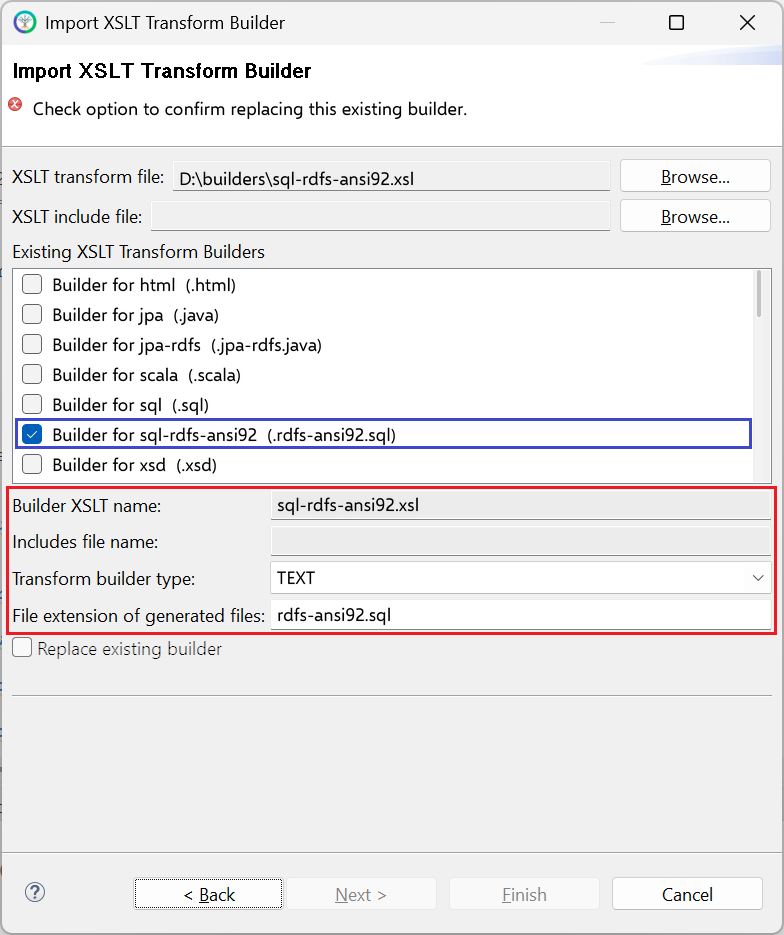The image size is (784, 935).
Task: Browse for the XSLT transform file
Action: (x=695, y=176)
